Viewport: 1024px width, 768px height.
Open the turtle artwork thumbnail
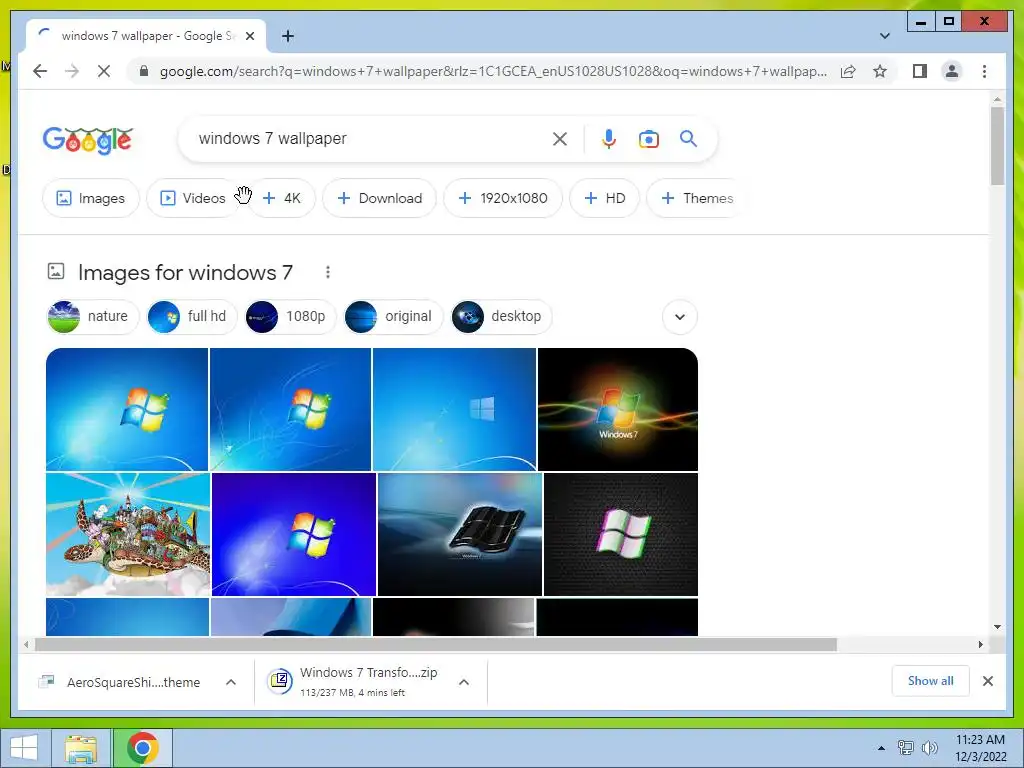128,534
